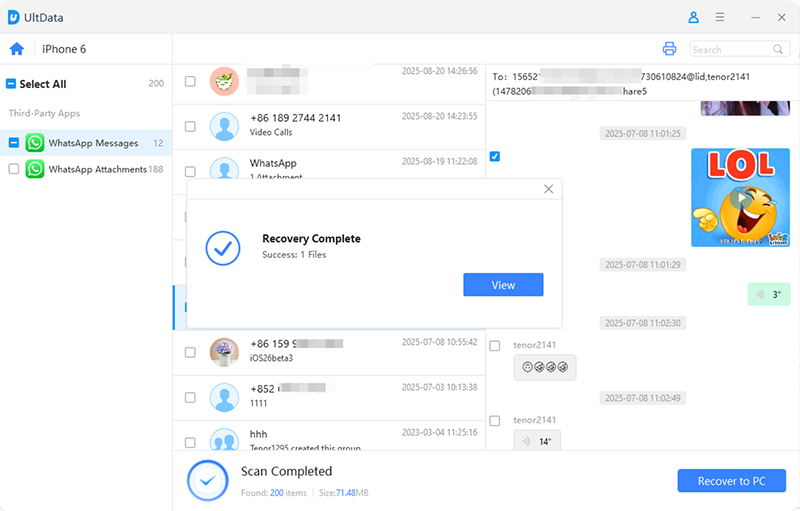800x511 pixels.
Task: Open the conversation with message 1111
Action: pos(329,397)
